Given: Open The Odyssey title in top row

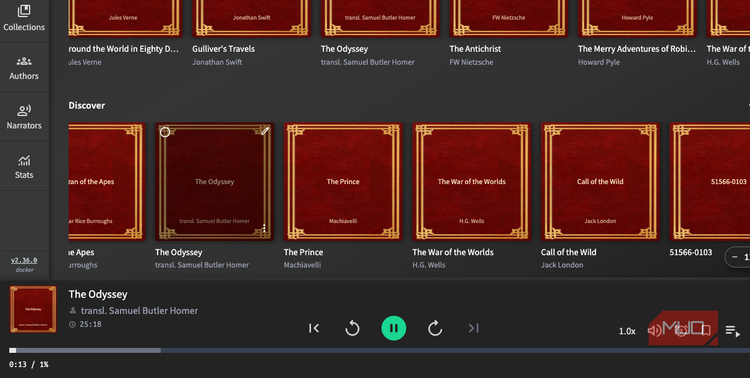Looking at the screenshot, I should [344, 49].
